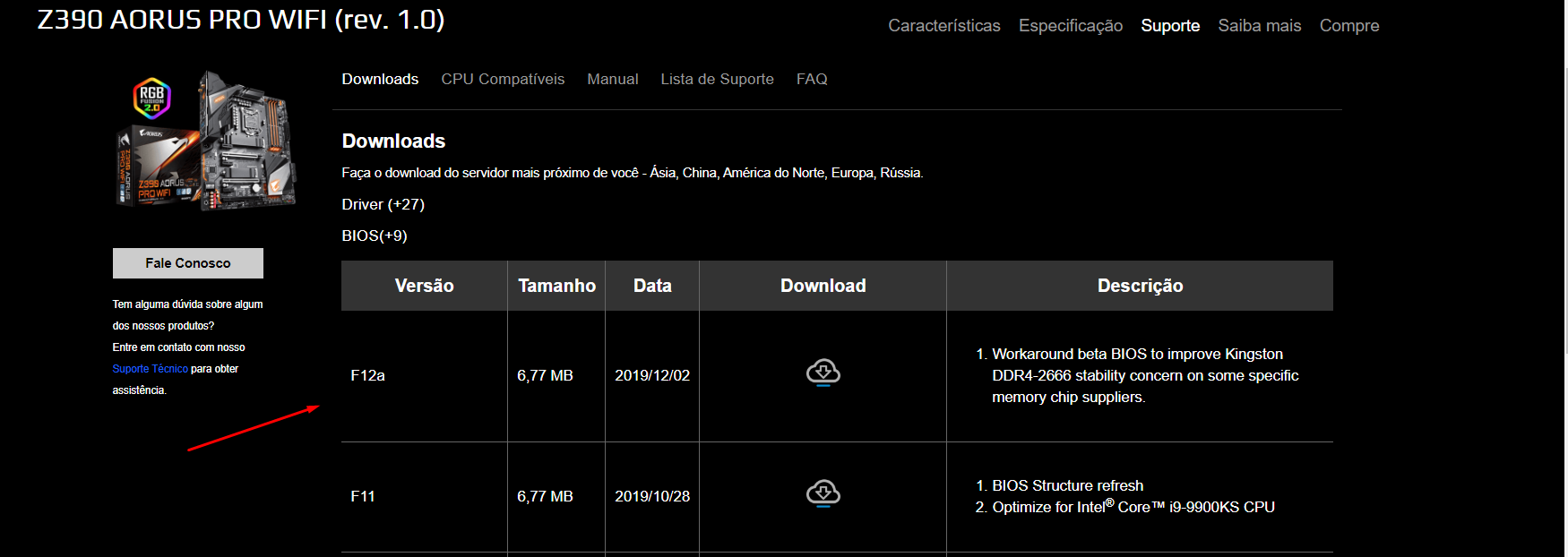Open the Manual sub-tab

pyautogui.click(x=612, y=79)
